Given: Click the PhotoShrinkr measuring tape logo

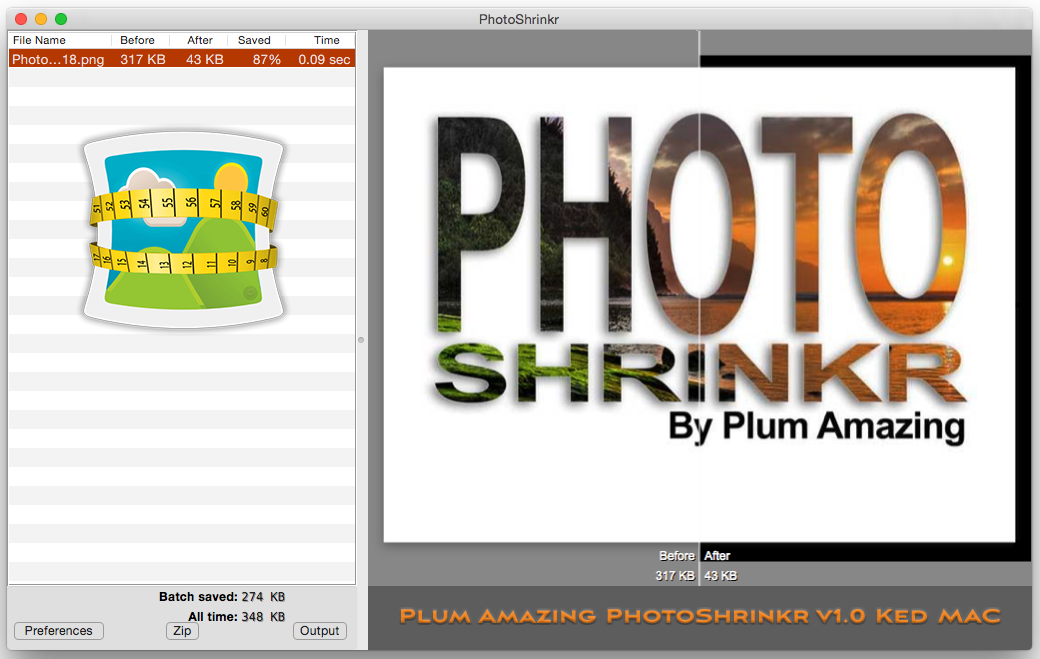Looking at the screenshot, I should point(184,229).
